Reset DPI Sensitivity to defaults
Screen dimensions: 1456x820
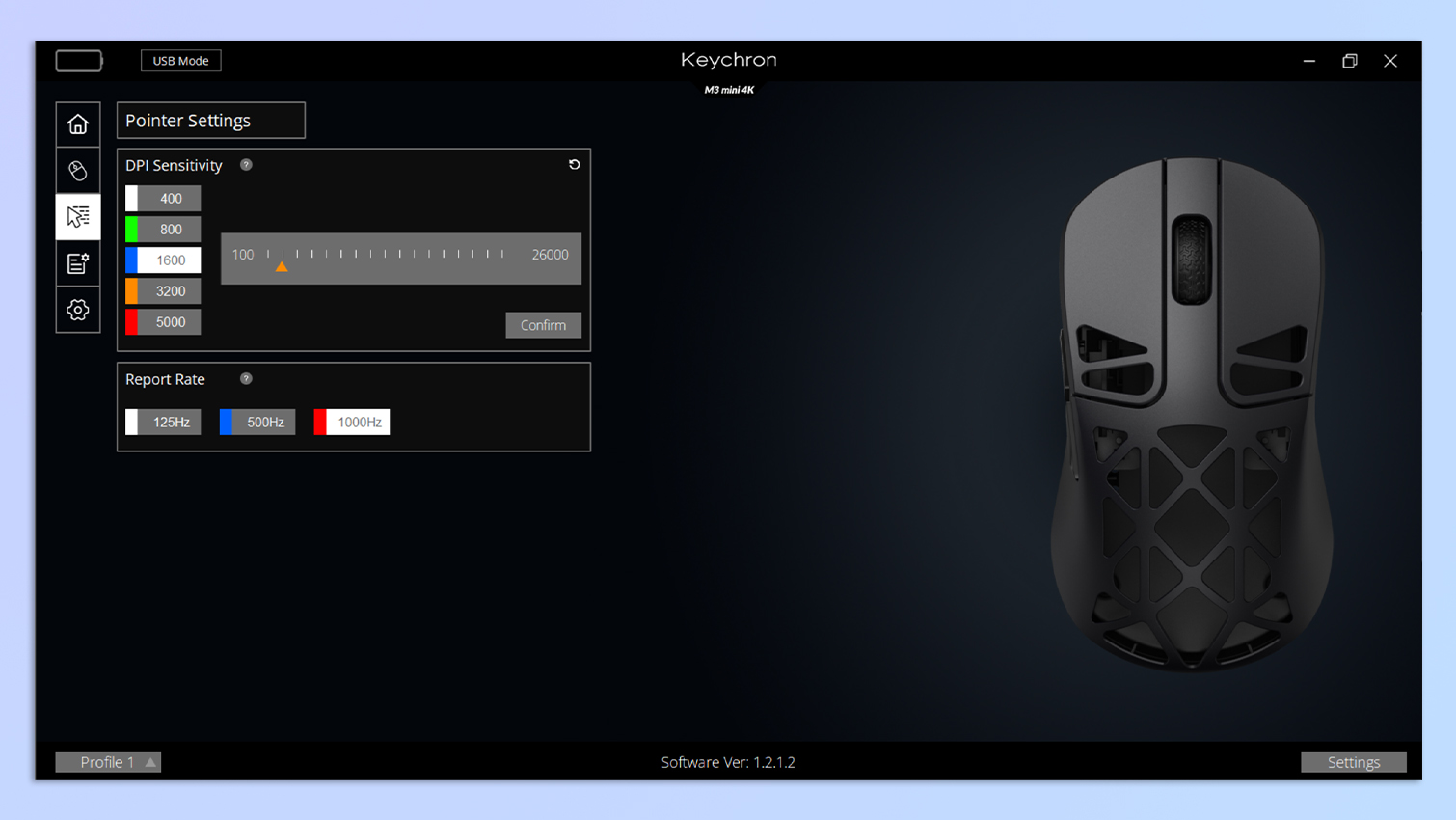[x=574, y=165]
